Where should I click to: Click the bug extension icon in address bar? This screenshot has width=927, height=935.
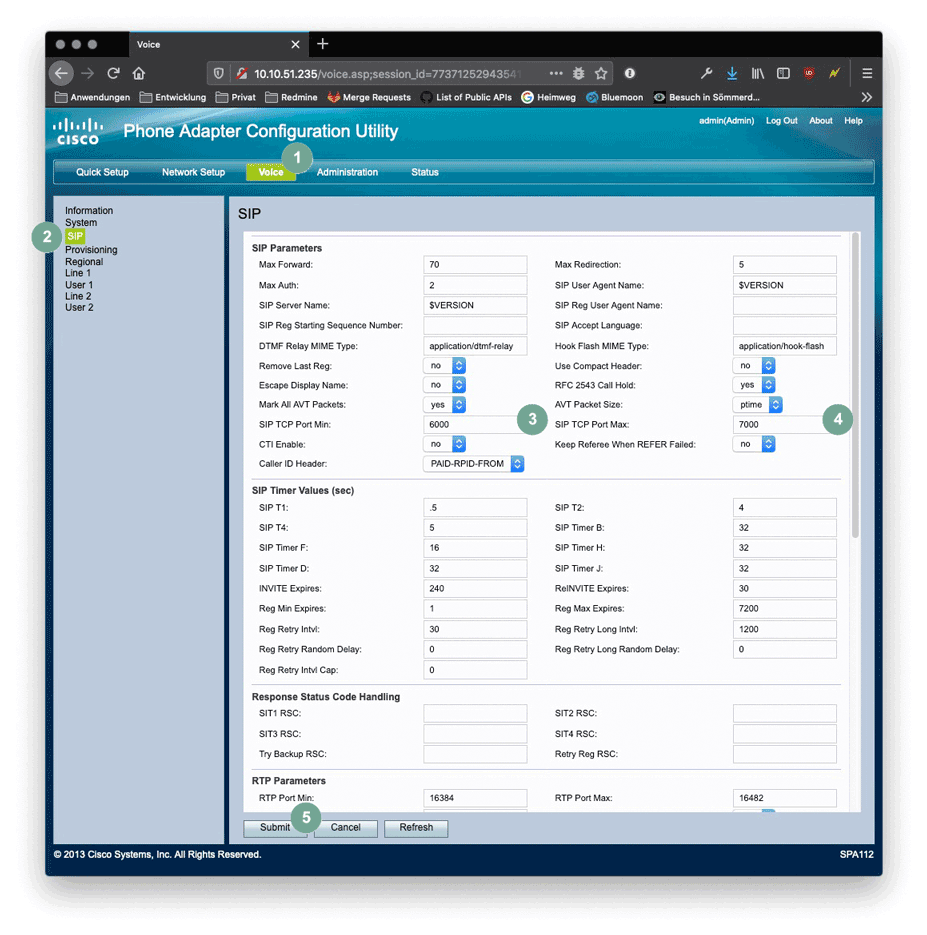click(x=578, y=73)
